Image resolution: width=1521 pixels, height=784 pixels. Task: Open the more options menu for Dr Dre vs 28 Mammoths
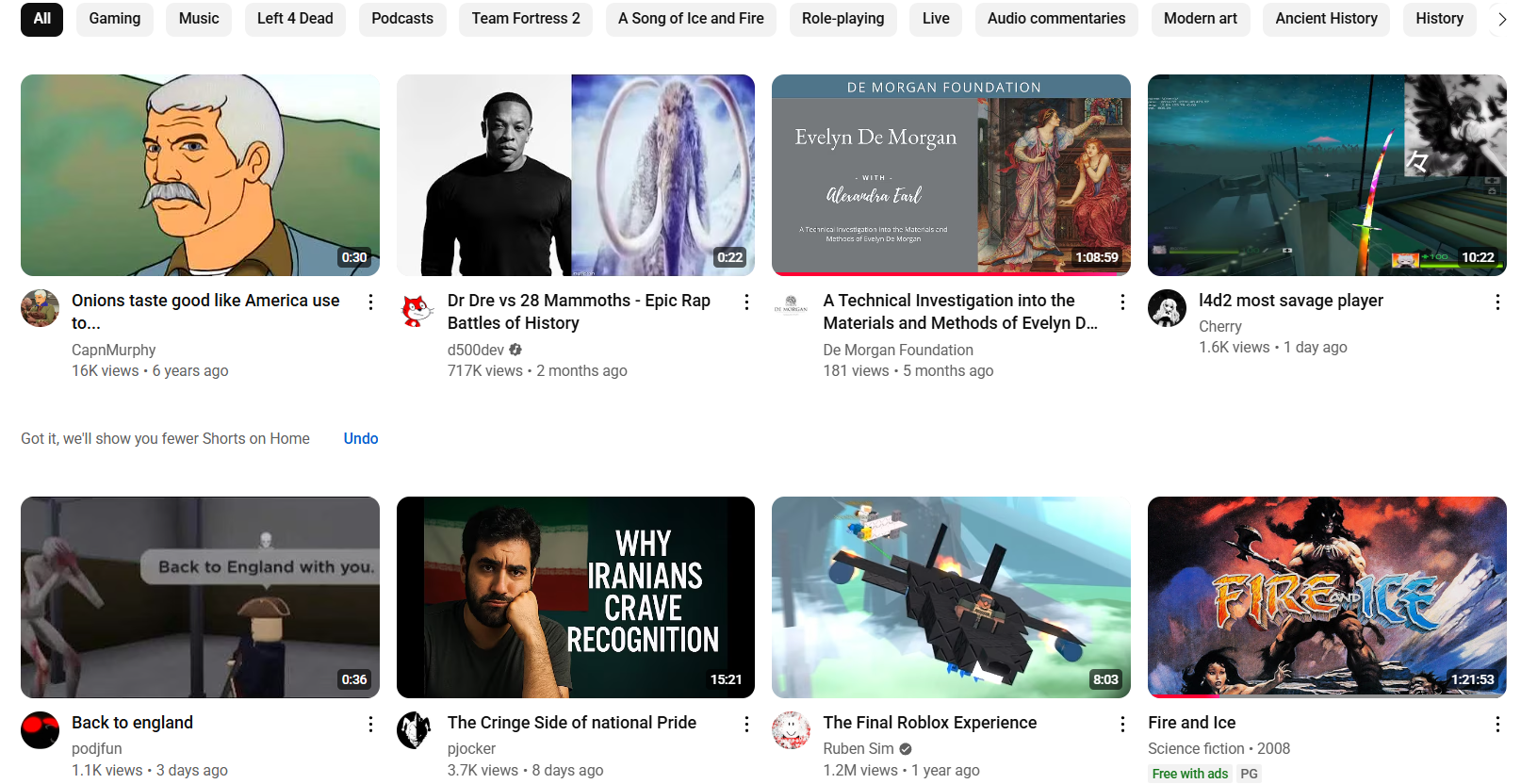click(x=746, y=302)
